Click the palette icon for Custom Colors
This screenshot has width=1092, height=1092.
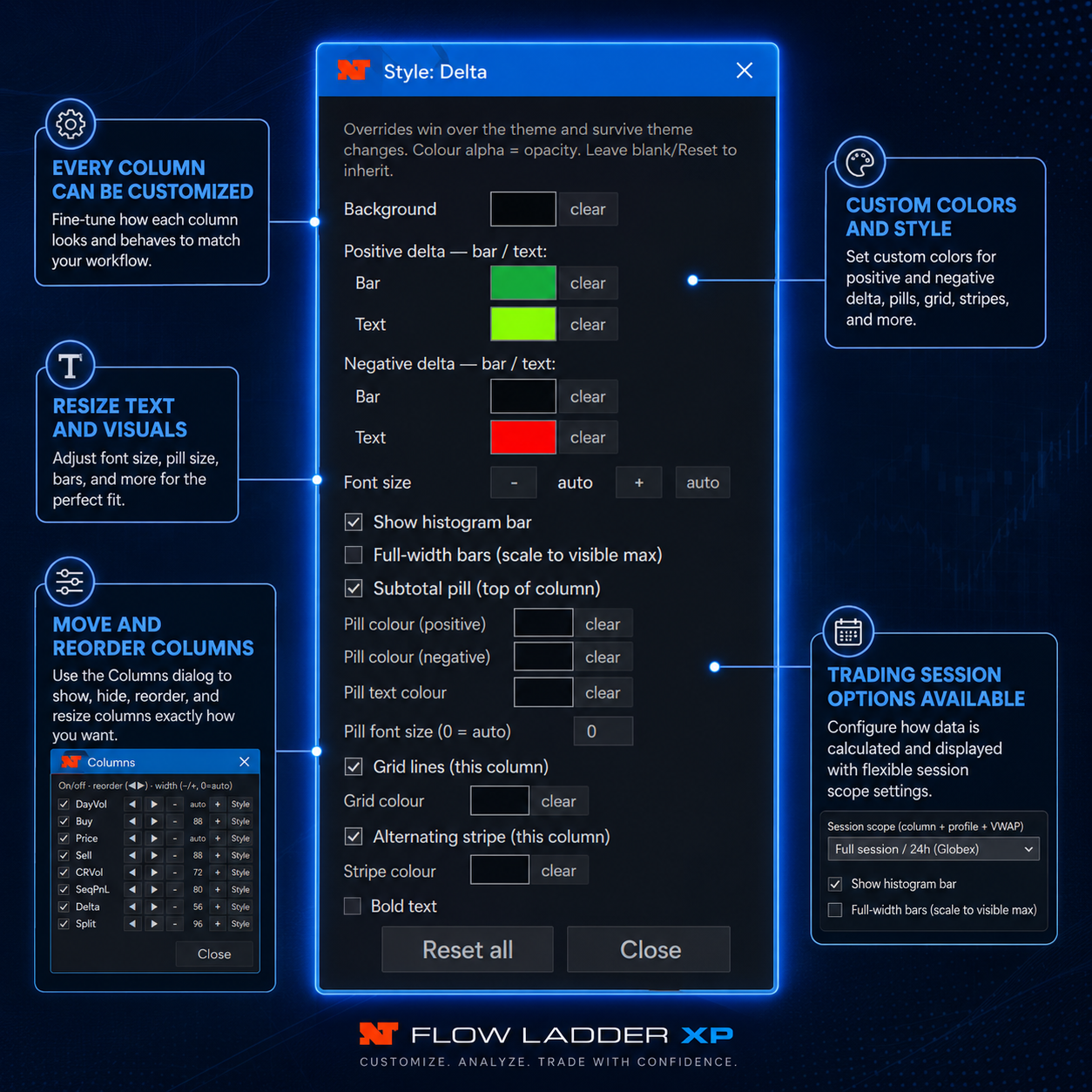(860, 162)
